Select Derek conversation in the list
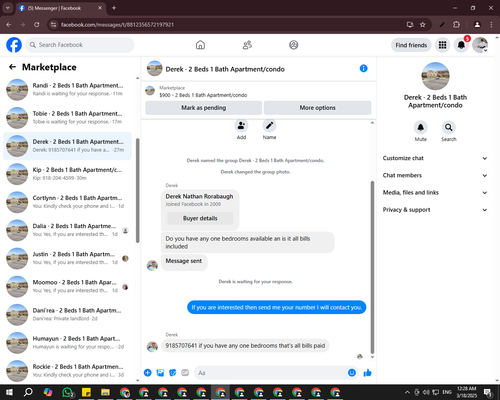This screenshot has height=400, width=500. [x=67, y=146]
